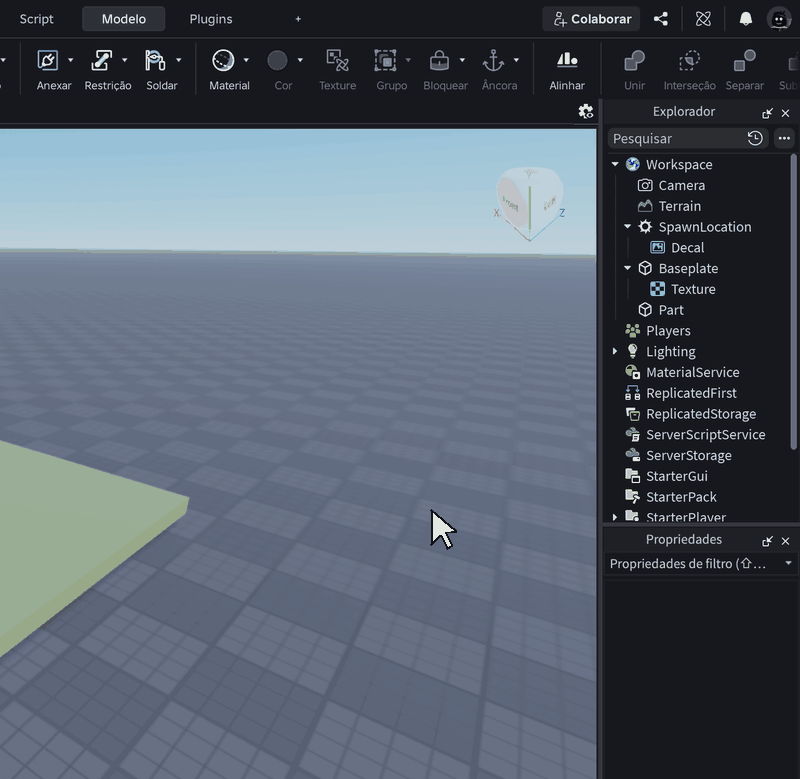Collapse the Baseplate tree node

point(628,268)
